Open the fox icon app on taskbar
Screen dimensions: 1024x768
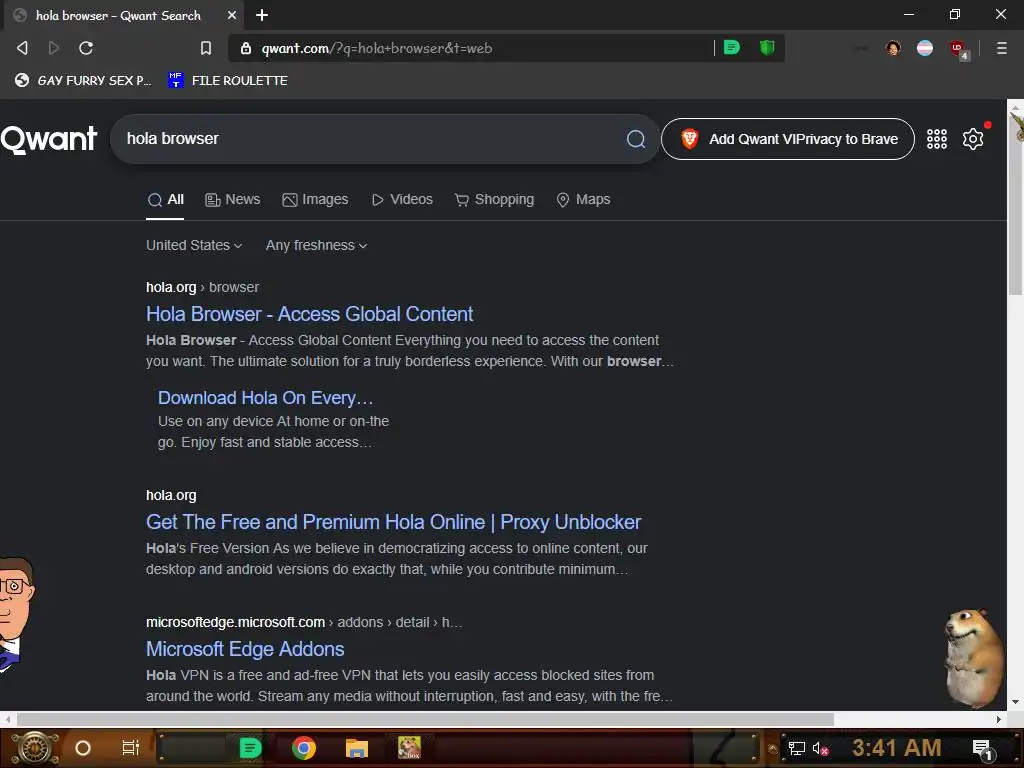[x=409, y=748]
